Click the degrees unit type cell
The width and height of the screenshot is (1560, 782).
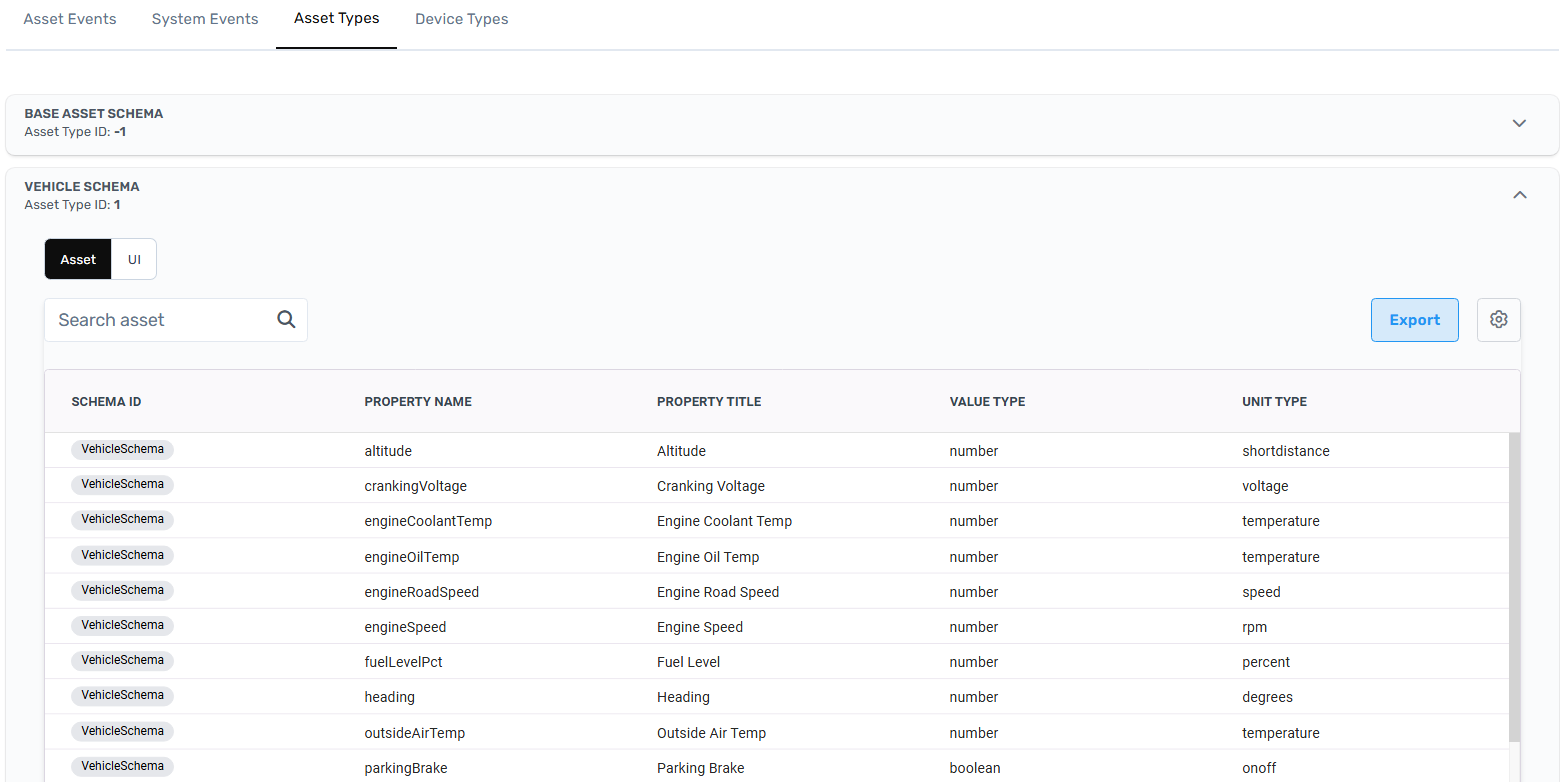[x=1267, y=697]
